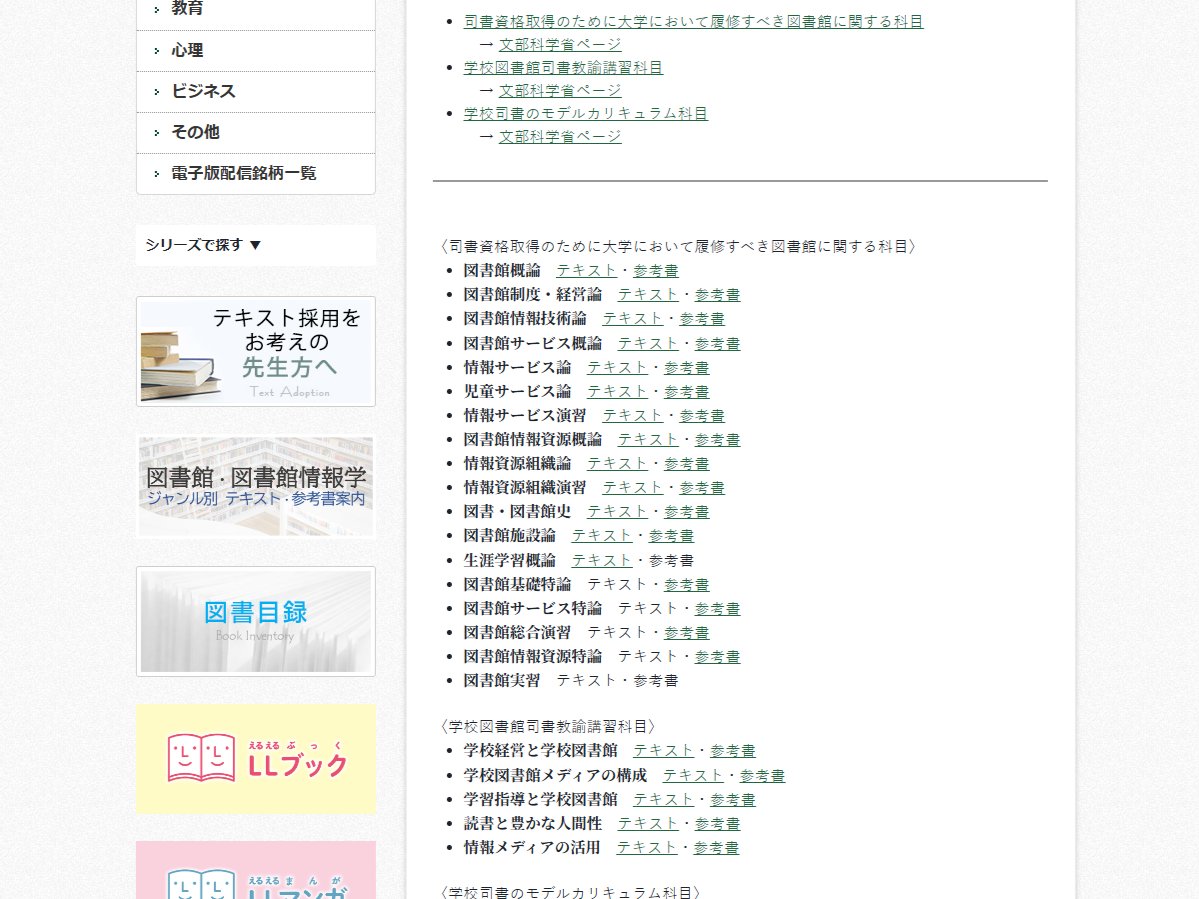Image resolution: width=1199 pixels, height=899 pixels.
Task: Open 参考書 link for 学校図書館メディアの構成
Action: pos(762,775)
